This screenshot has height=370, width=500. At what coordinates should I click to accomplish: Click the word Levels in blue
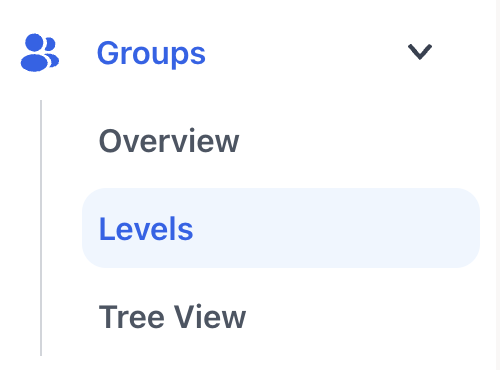pyautogui.click(x=146, y=228)
